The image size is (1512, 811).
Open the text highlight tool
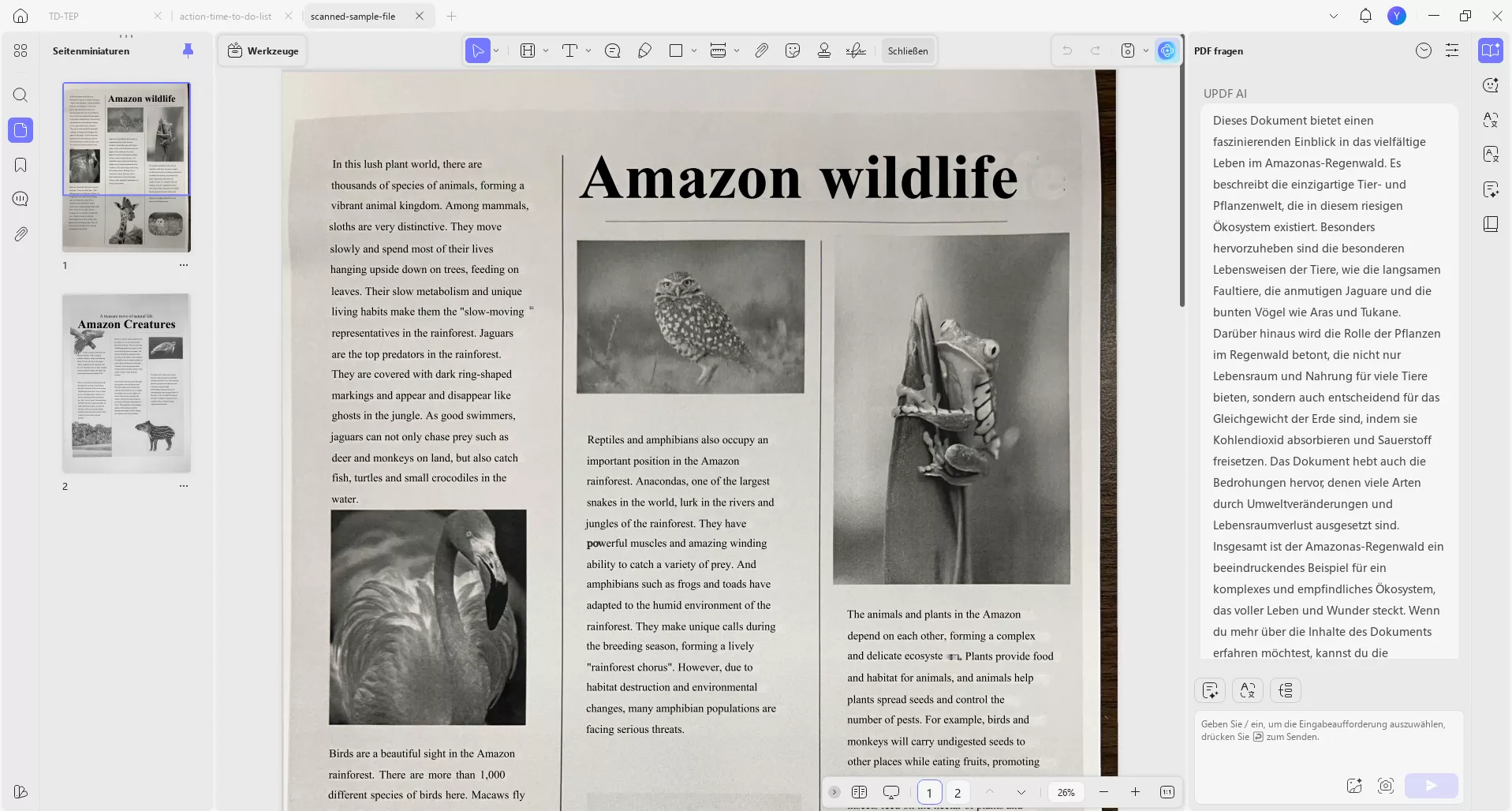(528, 51)
